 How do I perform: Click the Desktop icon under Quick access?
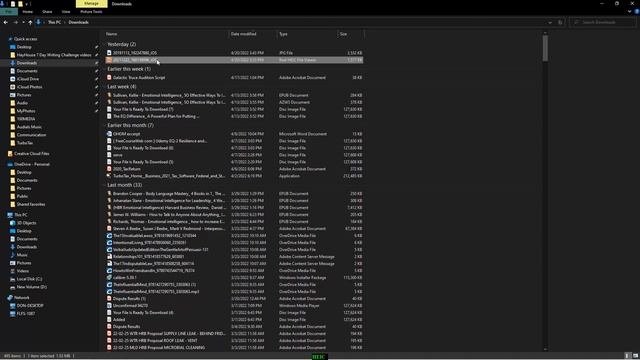13,47
